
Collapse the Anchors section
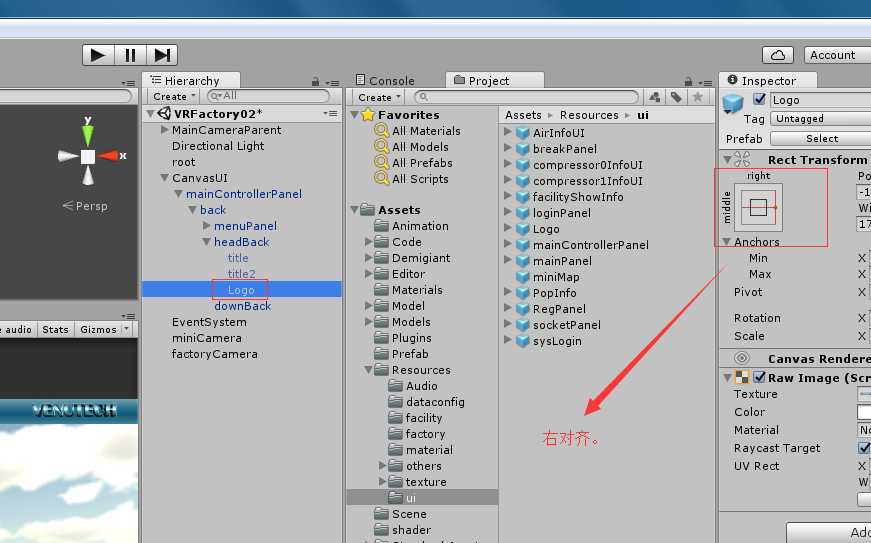727,242
